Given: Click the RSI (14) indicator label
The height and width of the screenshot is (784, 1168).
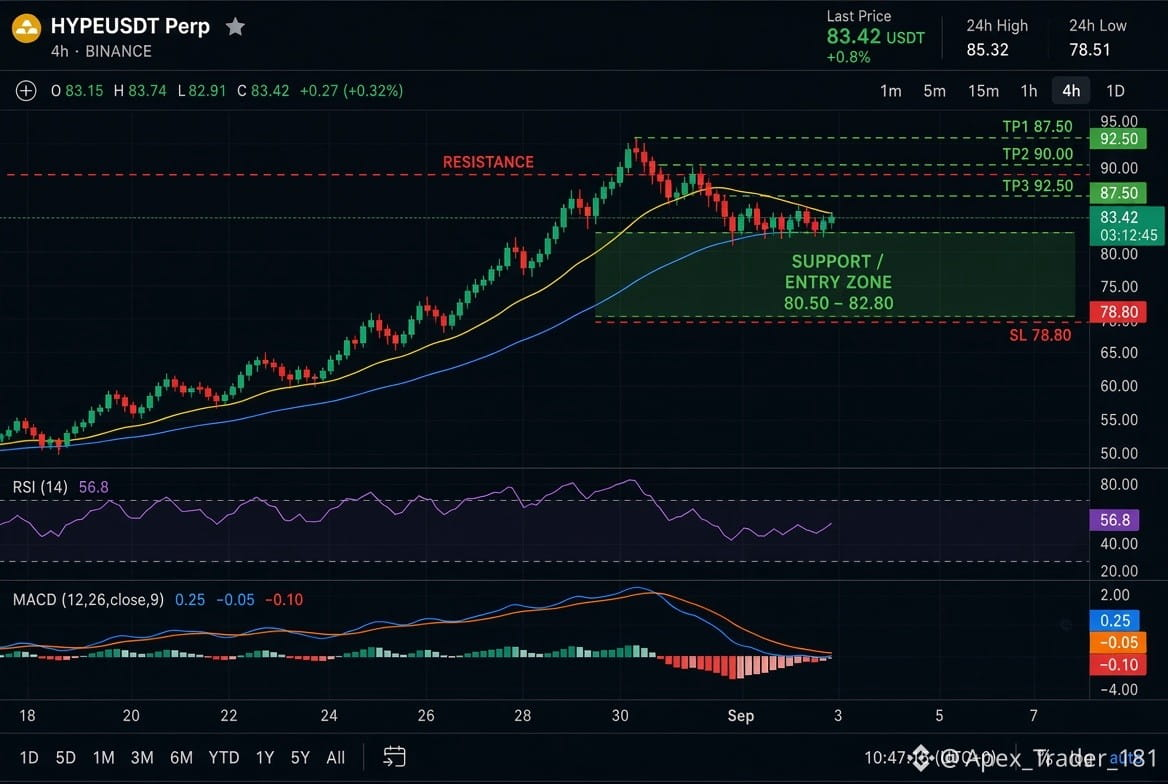Looking at the screenshot, I should pos(39,487).
